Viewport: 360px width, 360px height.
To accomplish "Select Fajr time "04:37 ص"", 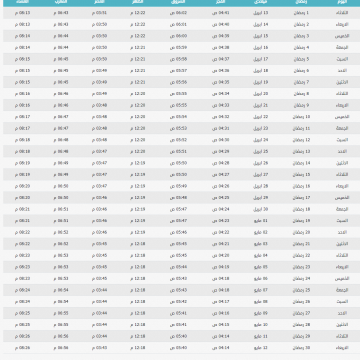I will coord(220,59).
